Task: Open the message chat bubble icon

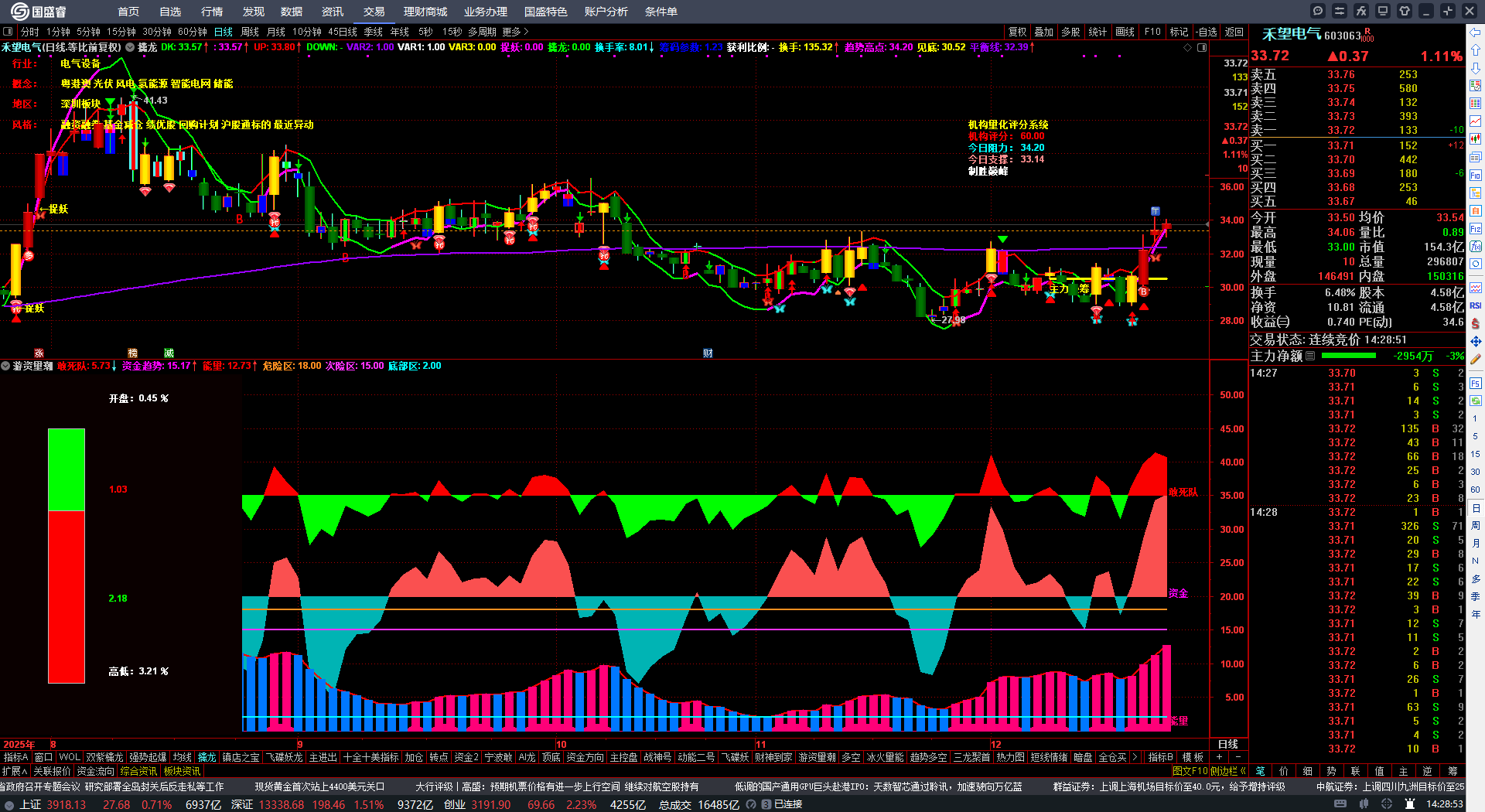Action: coord(1318,11)
